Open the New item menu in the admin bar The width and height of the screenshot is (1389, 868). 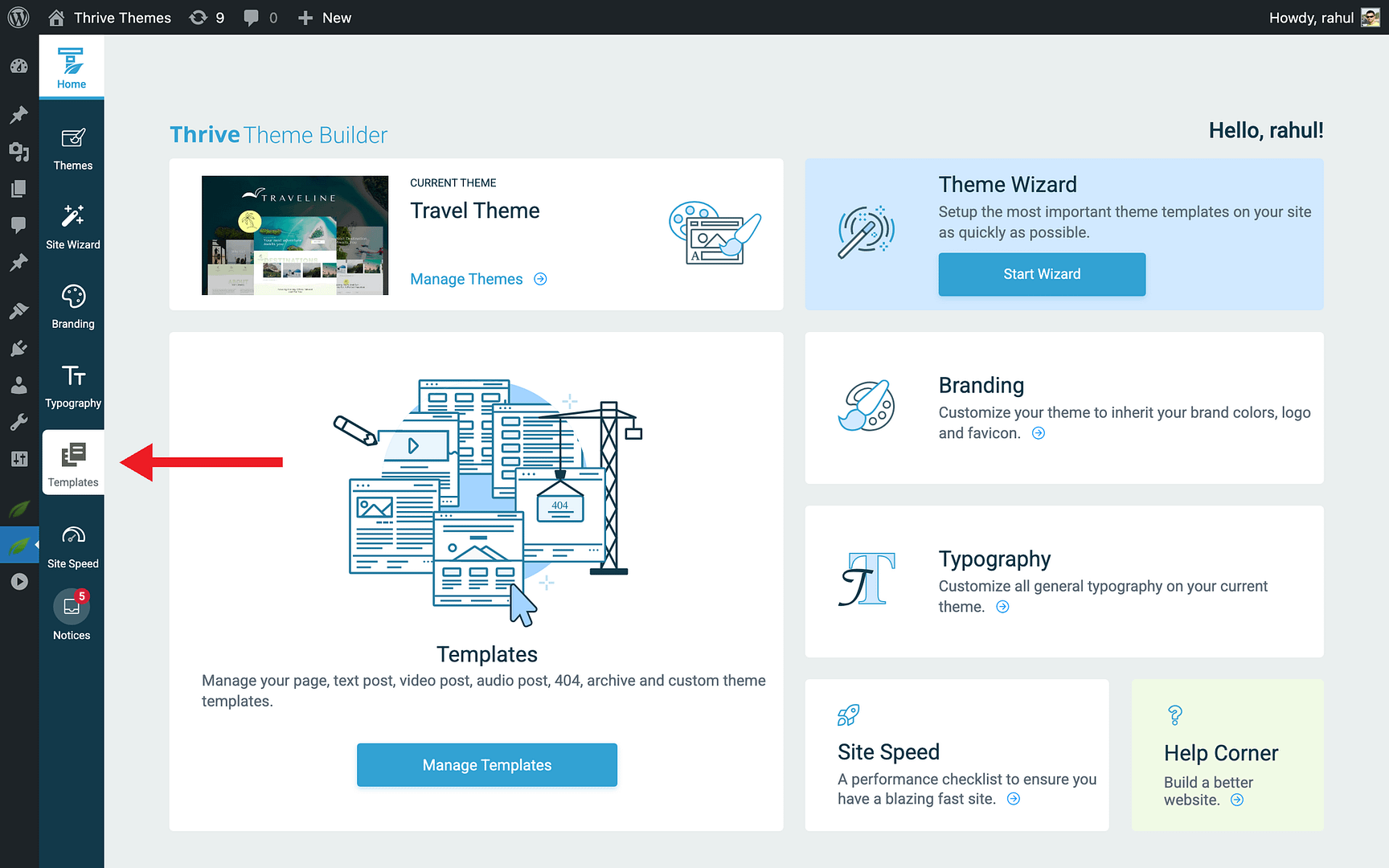click(x=324, y=17)
